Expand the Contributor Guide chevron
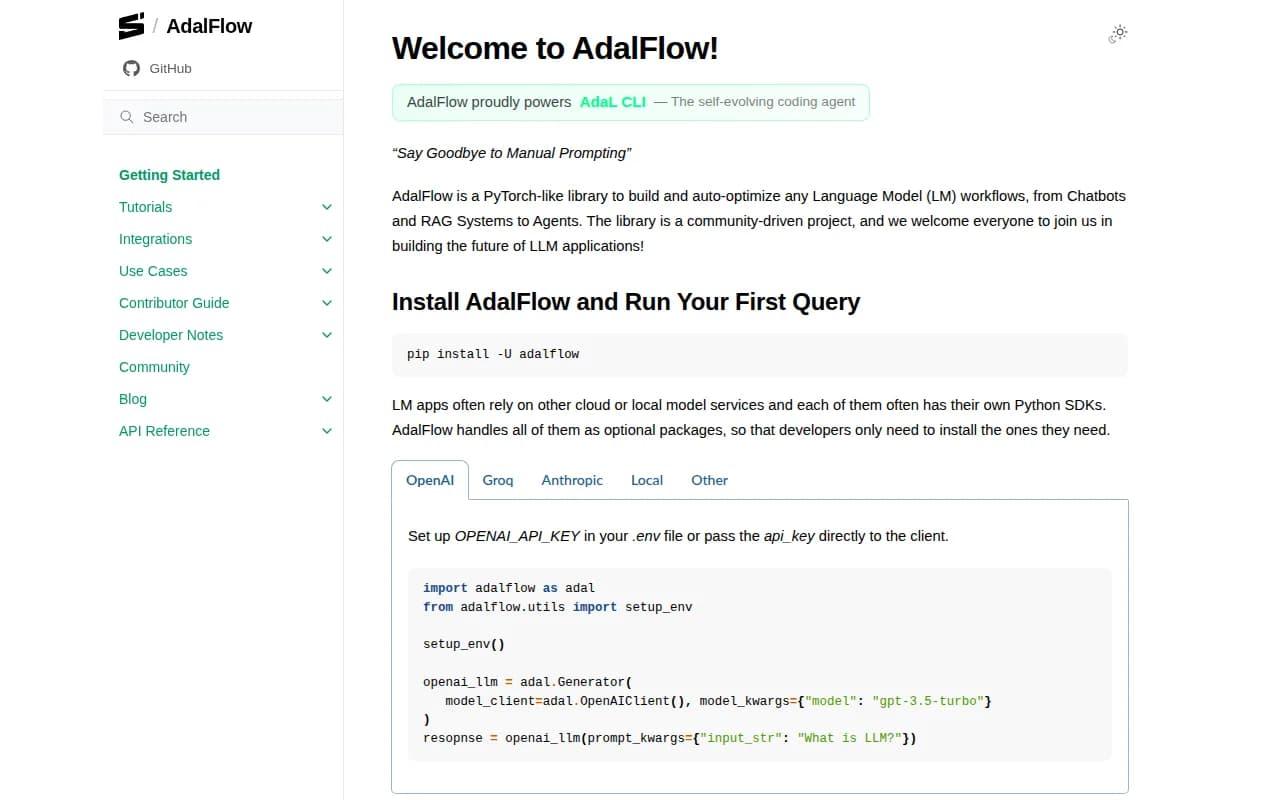 (x=327, y=303)
